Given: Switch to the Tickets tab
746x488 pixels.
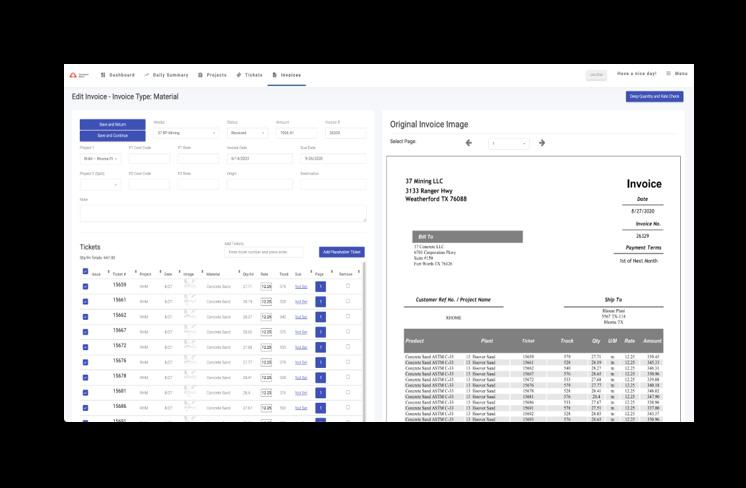Looking at the screenshot, I should 249,75.
